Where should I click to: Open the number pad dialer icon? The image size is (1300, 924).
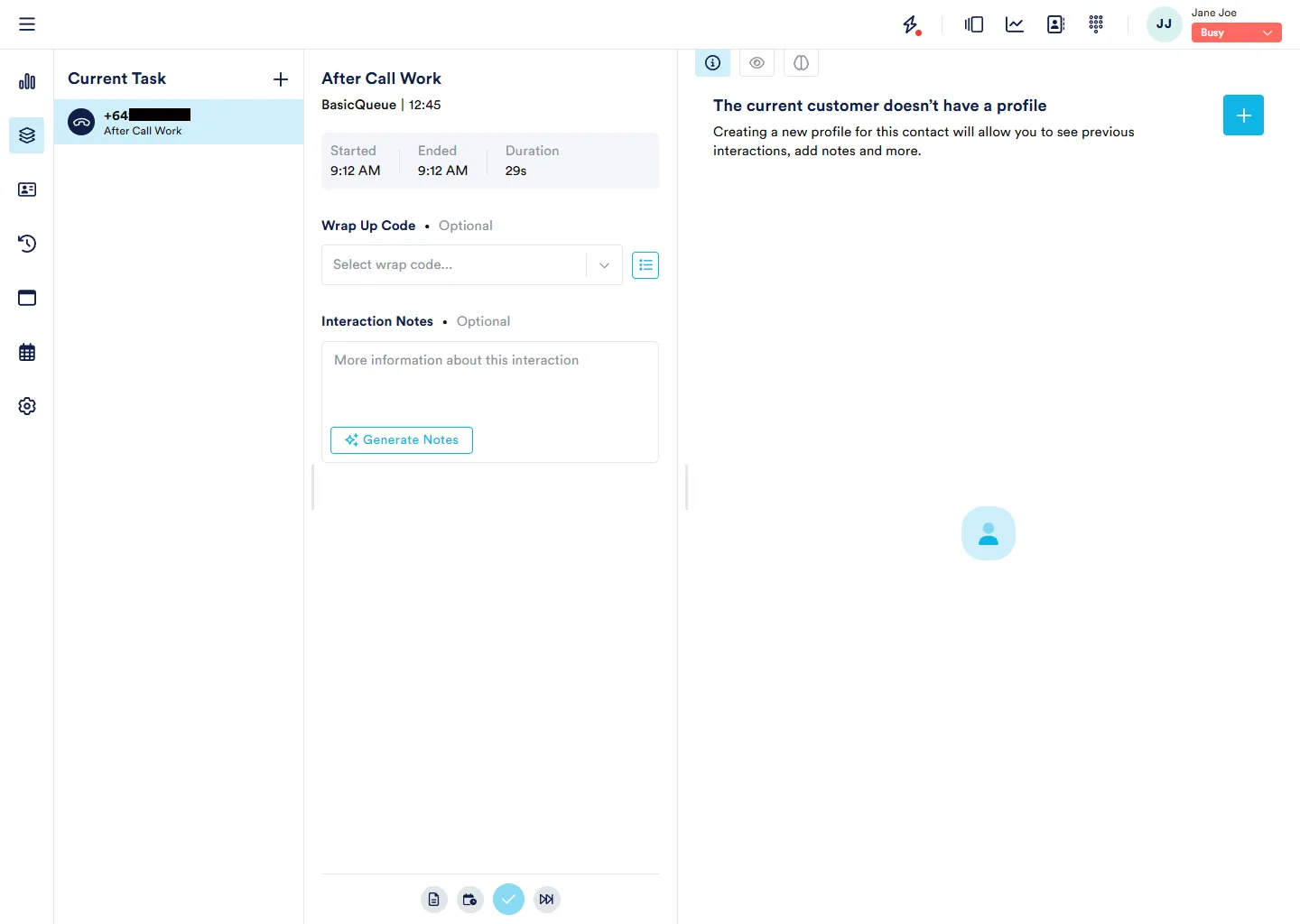[1096, 24]
